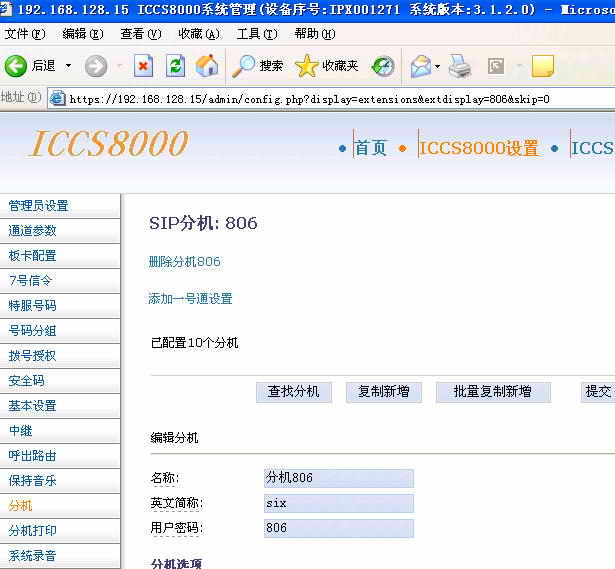
Task: Click the Stop loading icon
Action: click(x=144, y=66)
